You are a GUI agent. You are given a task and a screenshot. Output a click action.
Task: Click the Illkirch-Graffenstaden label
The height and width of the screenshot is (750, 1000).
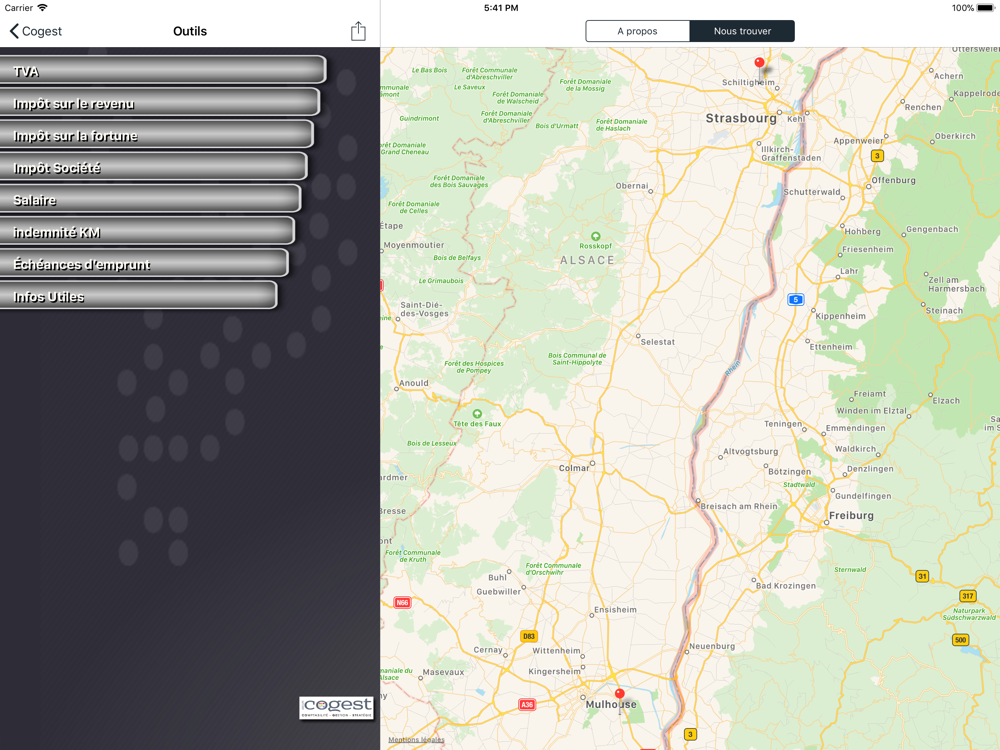791,154
